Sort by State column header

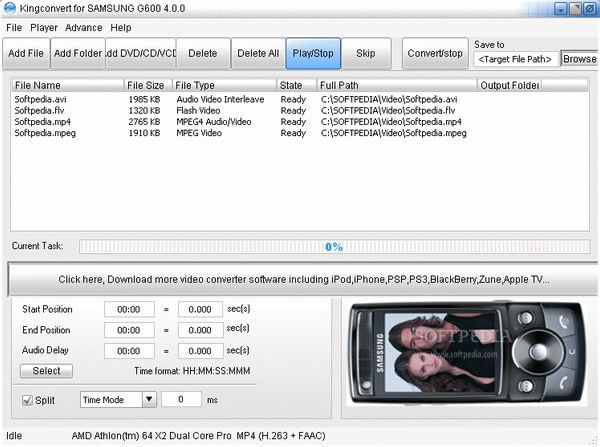pyautogui.click(x=297, y=85)
